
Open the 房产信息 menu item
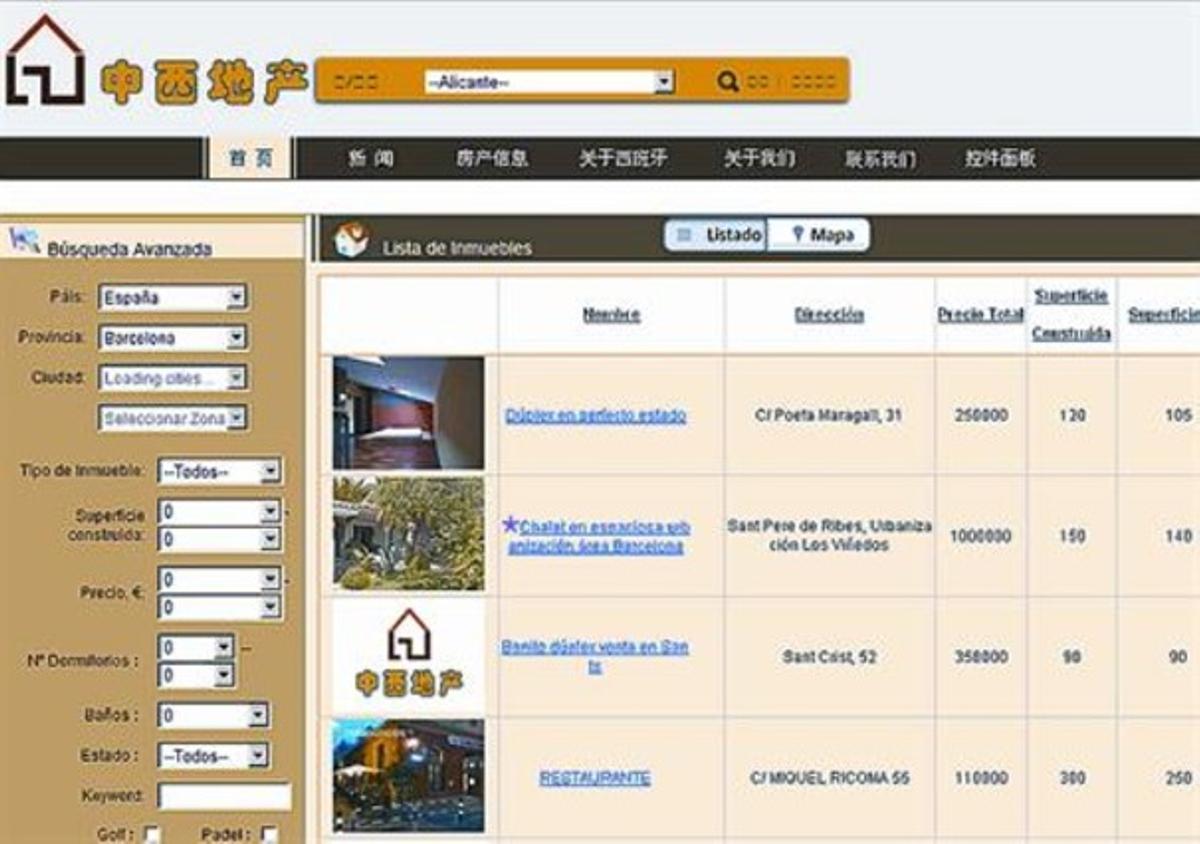492,158
